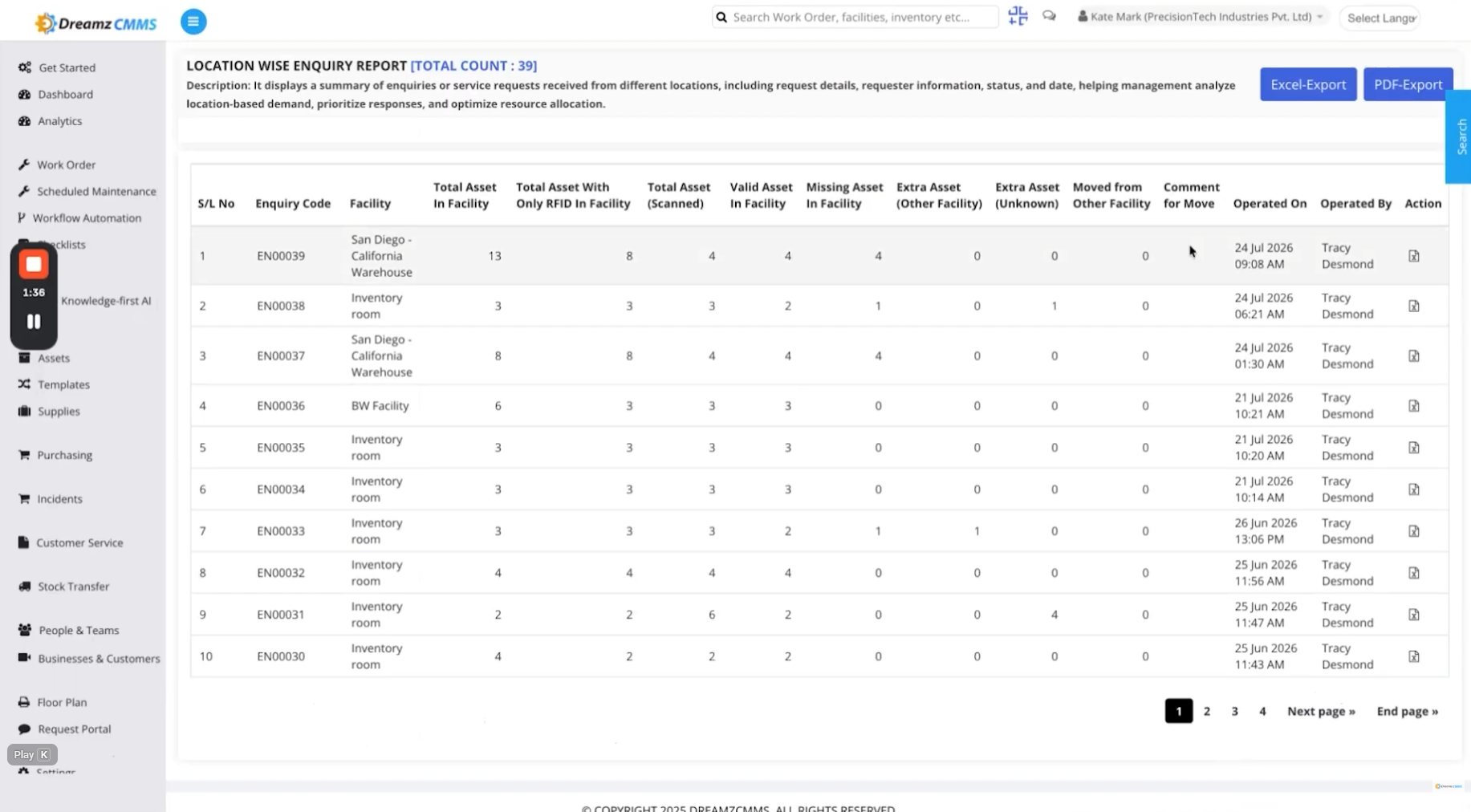Click the Stock Transfer truck icon
Image resolution: width=1471 pixels, height=812 pixels.
pyautogui.click(x=24, y=587)
